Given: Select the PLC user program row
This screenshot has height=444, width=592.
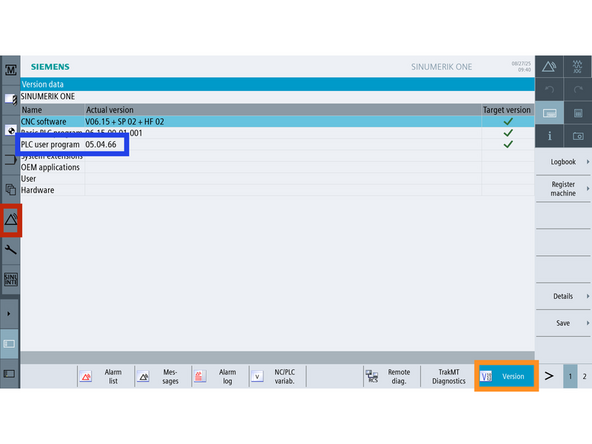Looking at the screenshot, I should [x=277, y=145].
